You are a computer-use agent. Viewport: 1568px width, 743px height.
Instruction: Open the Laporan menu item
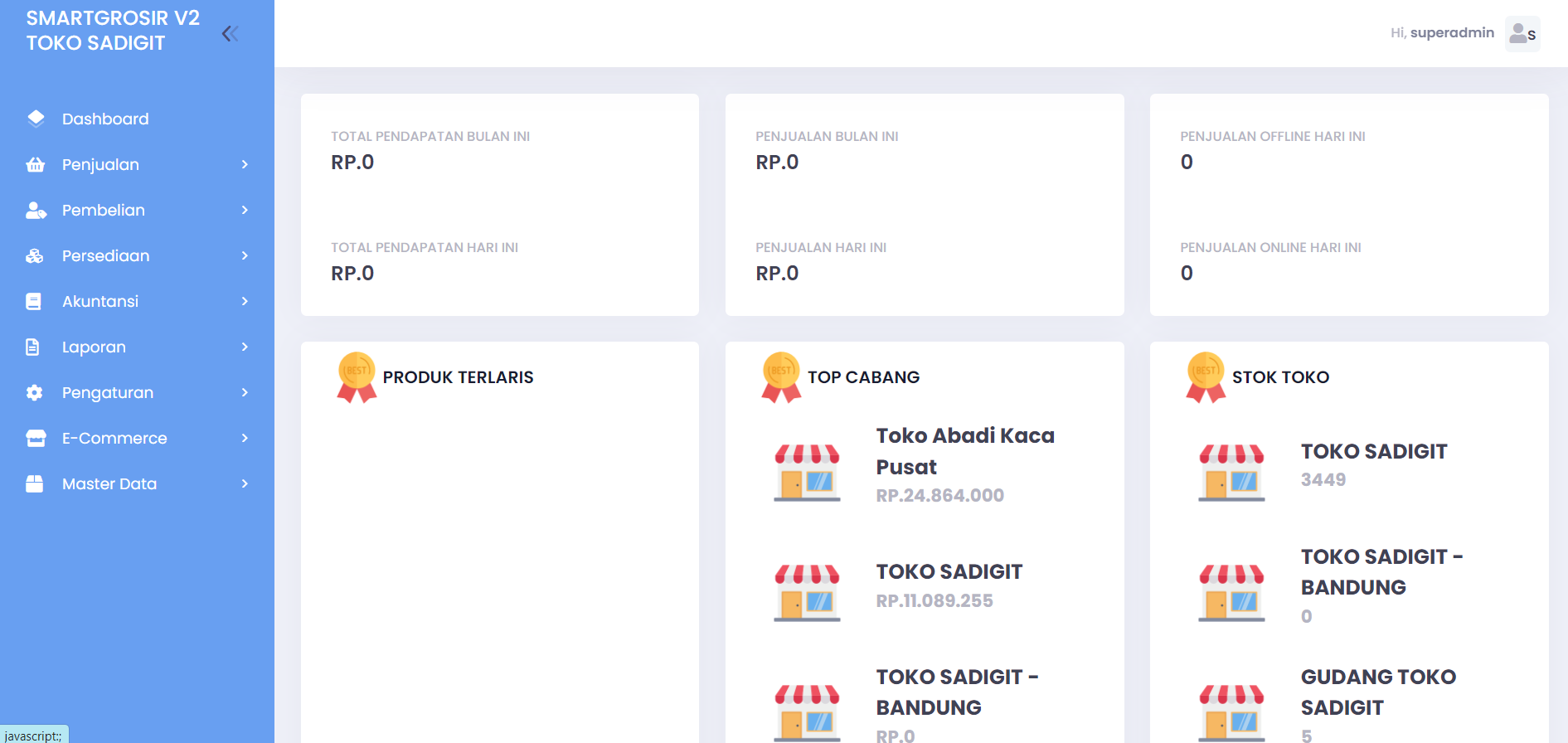coord(94,347)
